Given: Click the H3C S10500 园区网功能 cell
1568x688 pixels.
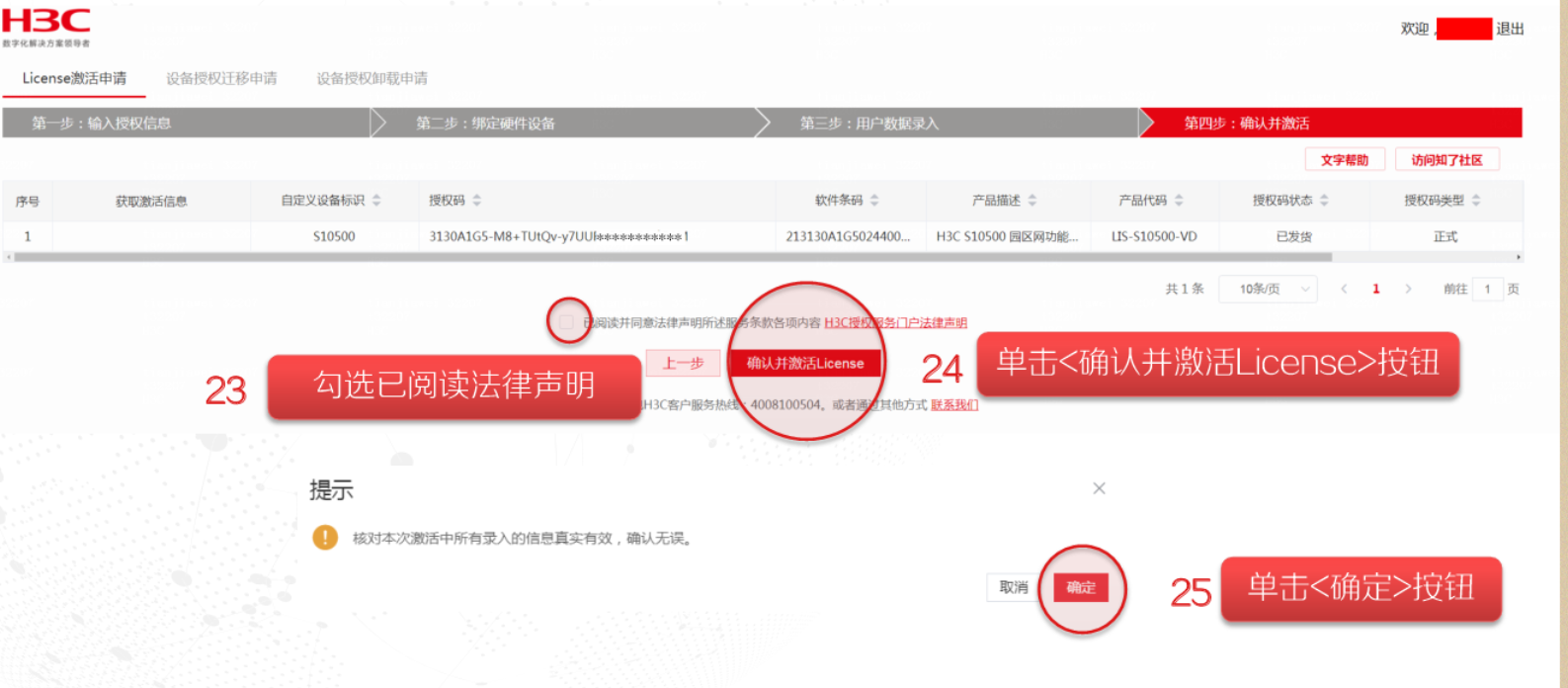Looking at the screenshot, I should coord(1007,236).
